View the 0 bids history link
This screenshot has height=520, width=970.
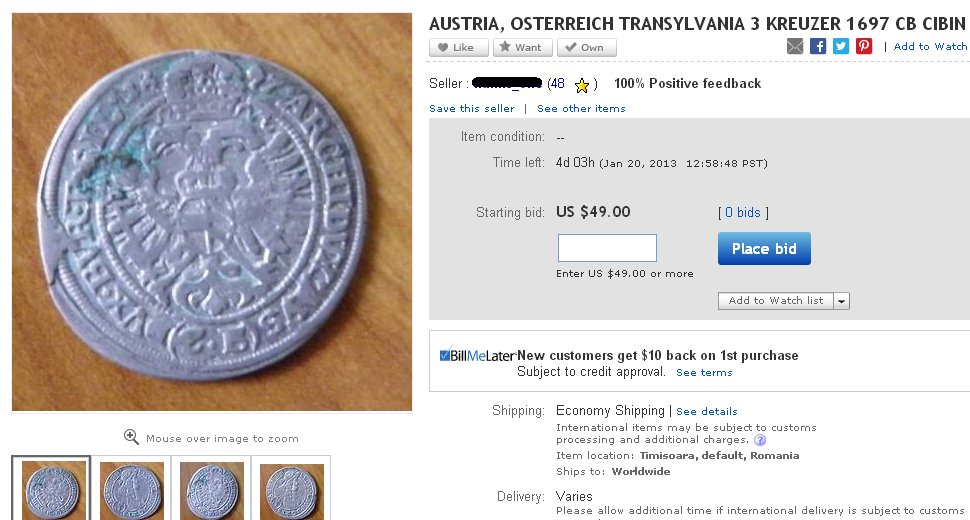coord(742,213)
